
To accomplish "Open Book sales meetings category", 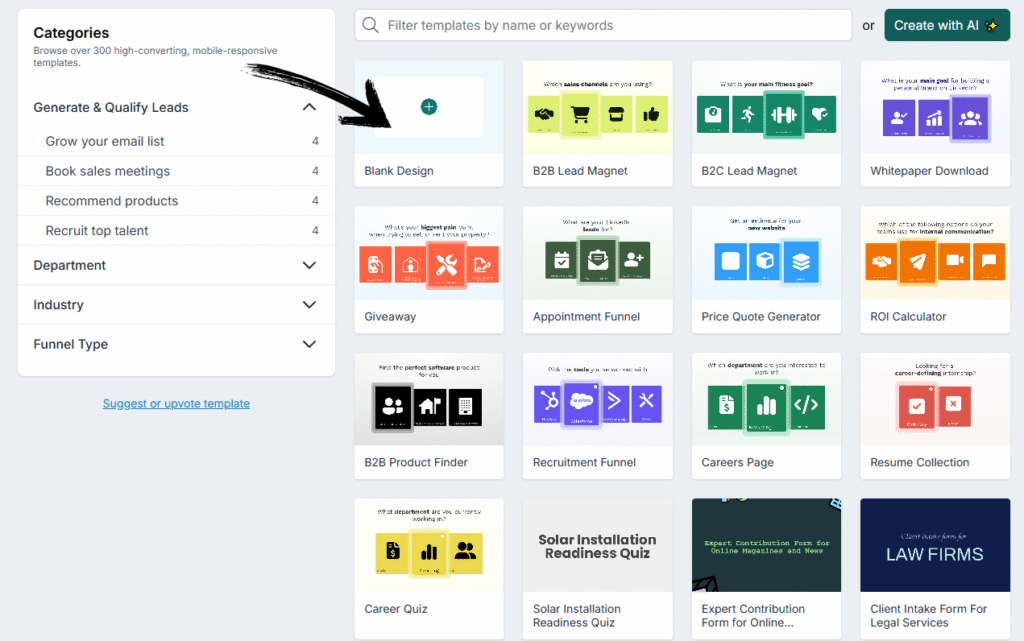I will [x=108, y=171].
